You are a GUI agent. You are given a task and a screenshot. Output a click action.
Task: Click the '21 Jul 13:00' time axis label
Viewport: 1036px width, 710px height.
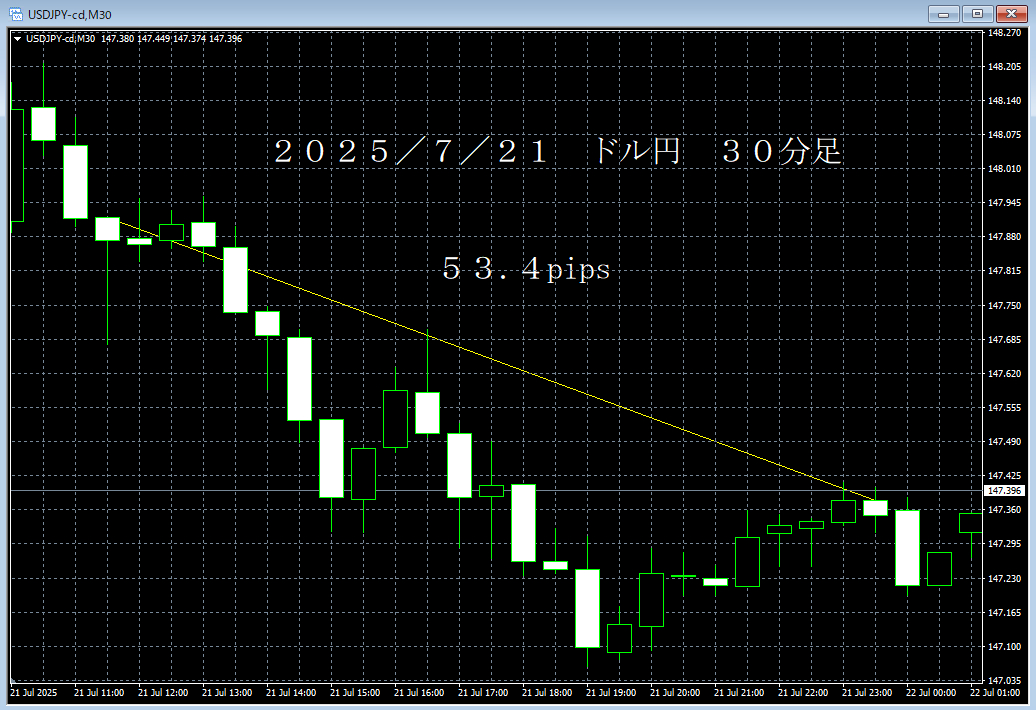(x=227, y=693)
